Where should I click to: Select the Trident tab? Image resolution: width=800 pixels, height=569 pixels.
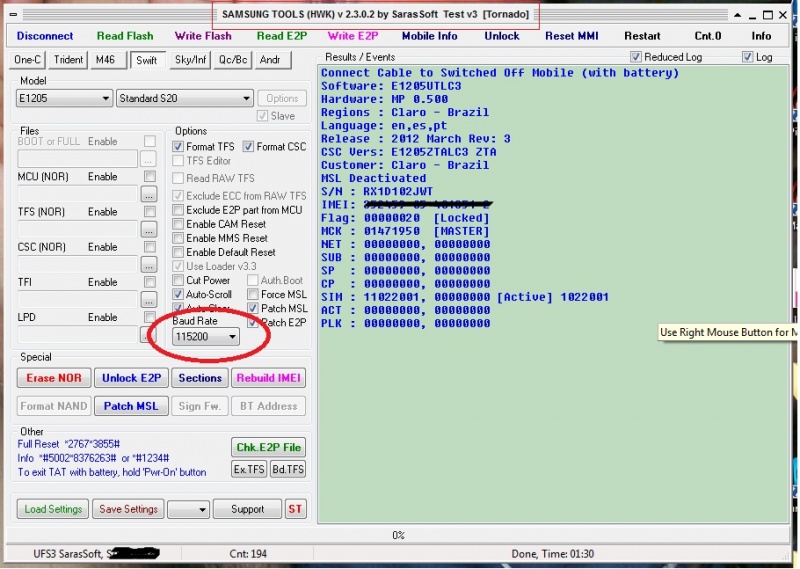pyautogui.click(x=68, y=61)
